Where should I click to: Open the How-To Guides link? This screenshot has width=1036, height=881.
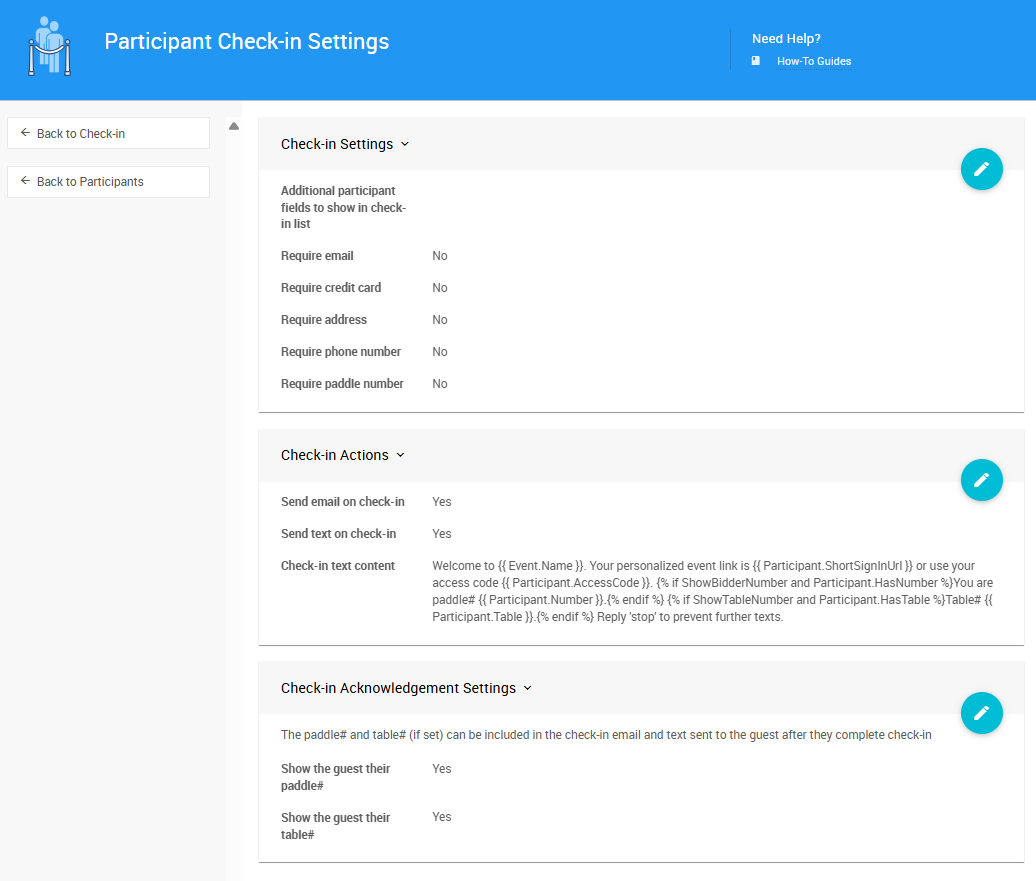click(x=813, y=61)
